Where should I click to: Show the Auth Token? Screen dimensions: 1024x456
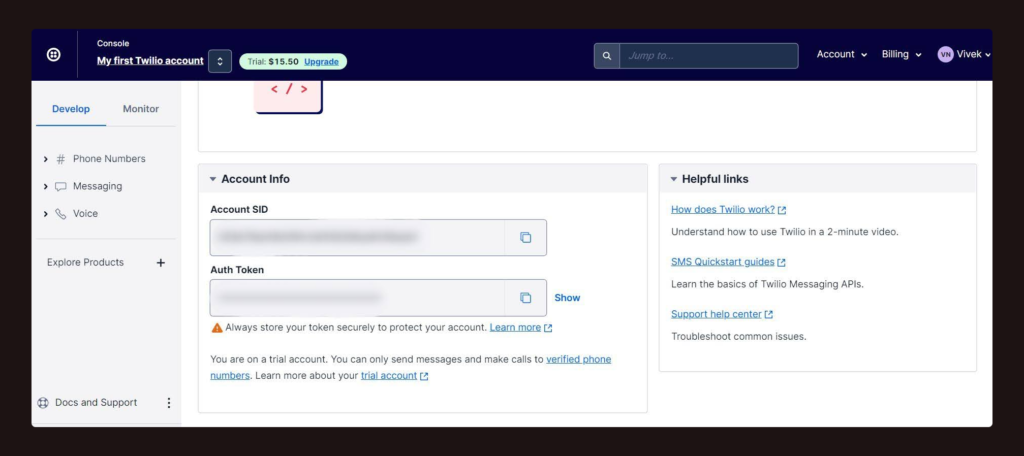567,298
